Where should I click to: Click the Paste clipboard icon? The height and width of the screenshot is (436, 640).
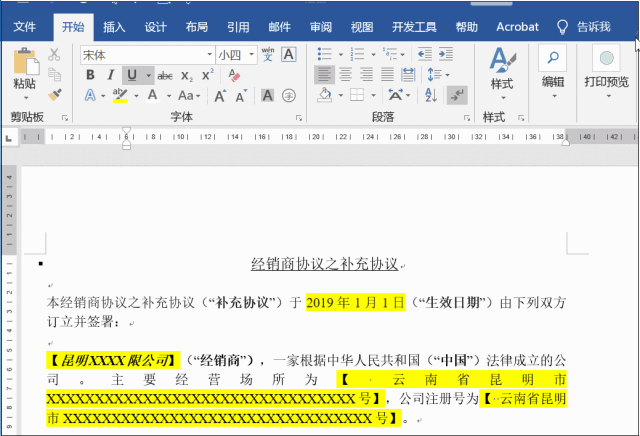(x=26, y=61)
